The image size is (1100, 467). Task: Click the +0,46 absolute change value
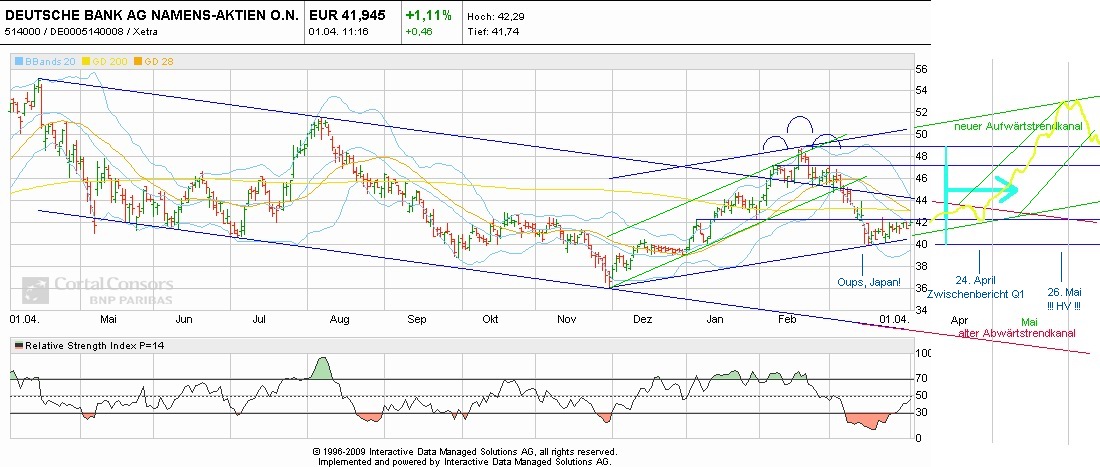(419, 32)
